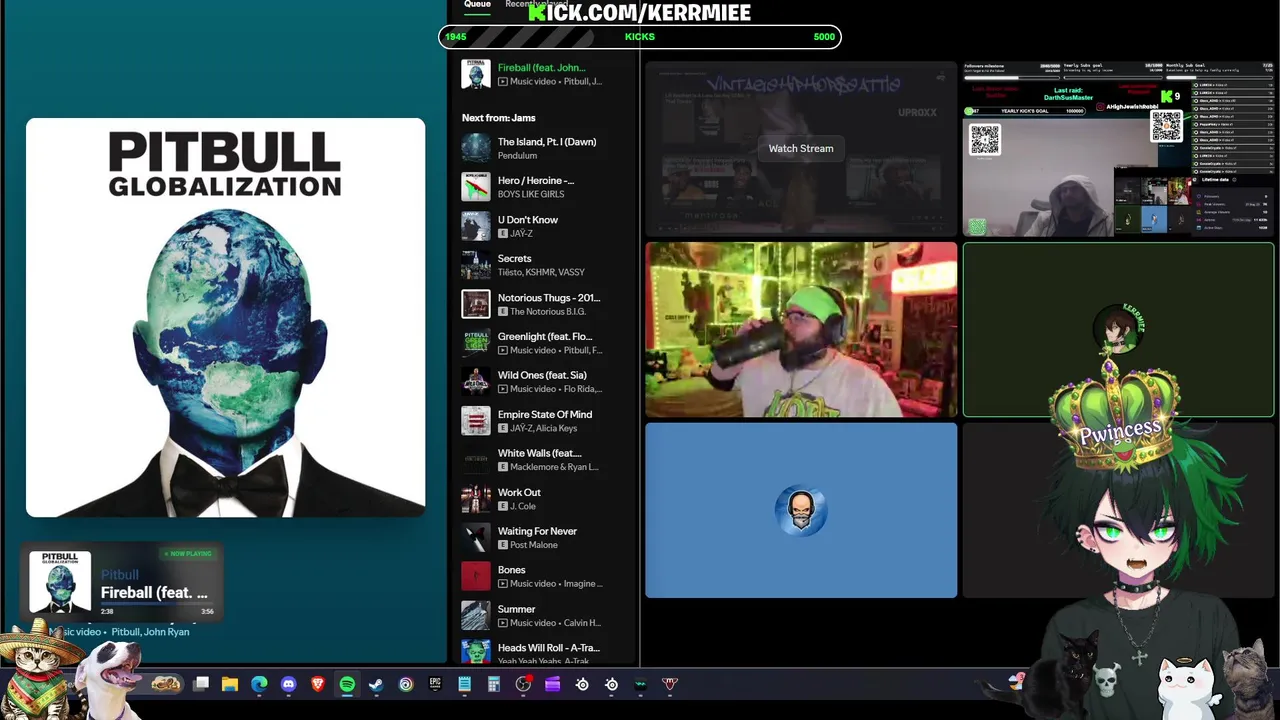Click the bearded streamer webcam tile
This screenshot has height=720, width=1280.
(x=801, y=329)
